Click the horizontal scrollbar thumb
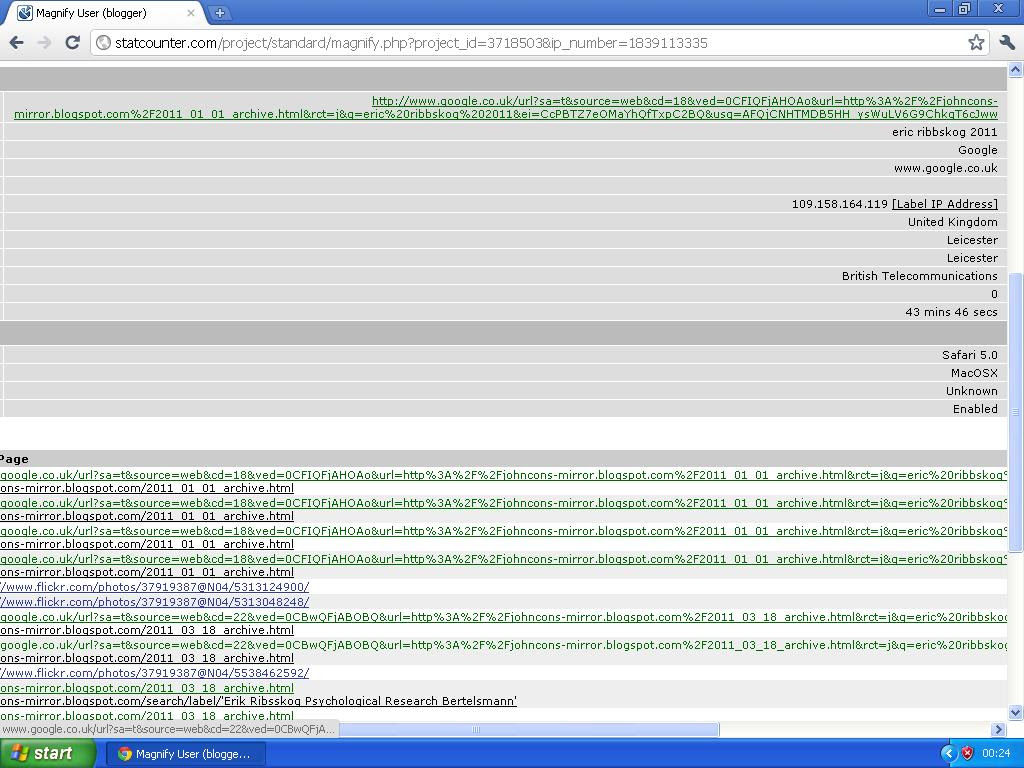Viewport: 1024px width, 768px height. pyautogui.click(x=529, y=729)
